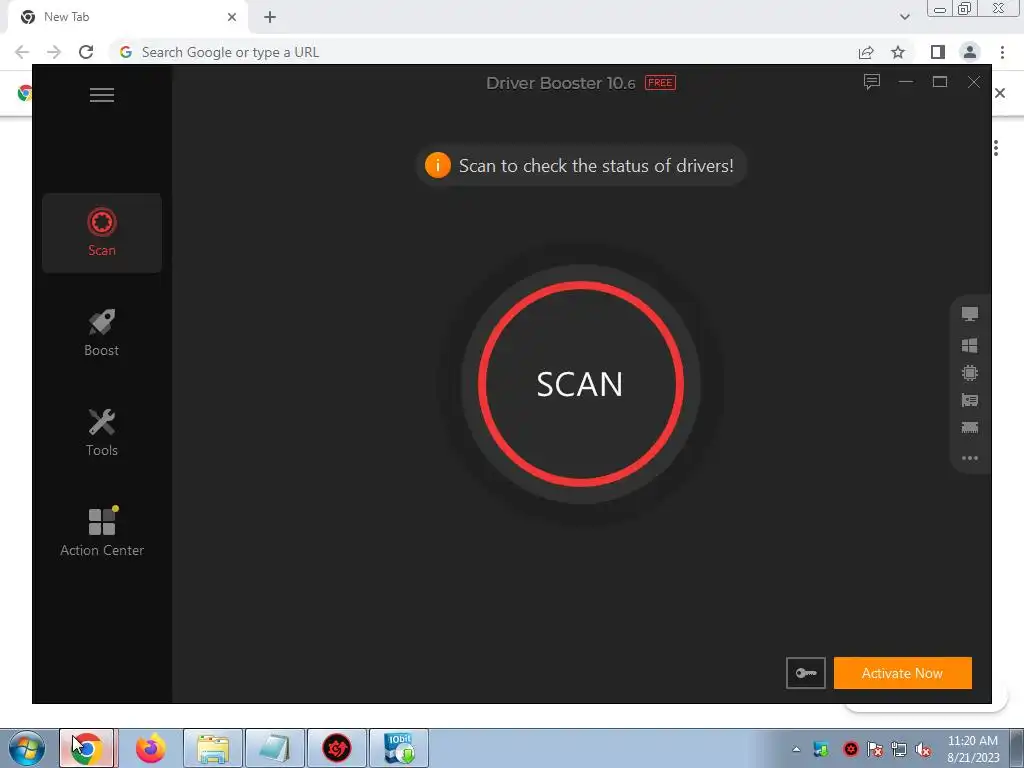Screen dimensions: 1024x768
Task: Open a new Chrome tab with plus
Action: [270, 17]
